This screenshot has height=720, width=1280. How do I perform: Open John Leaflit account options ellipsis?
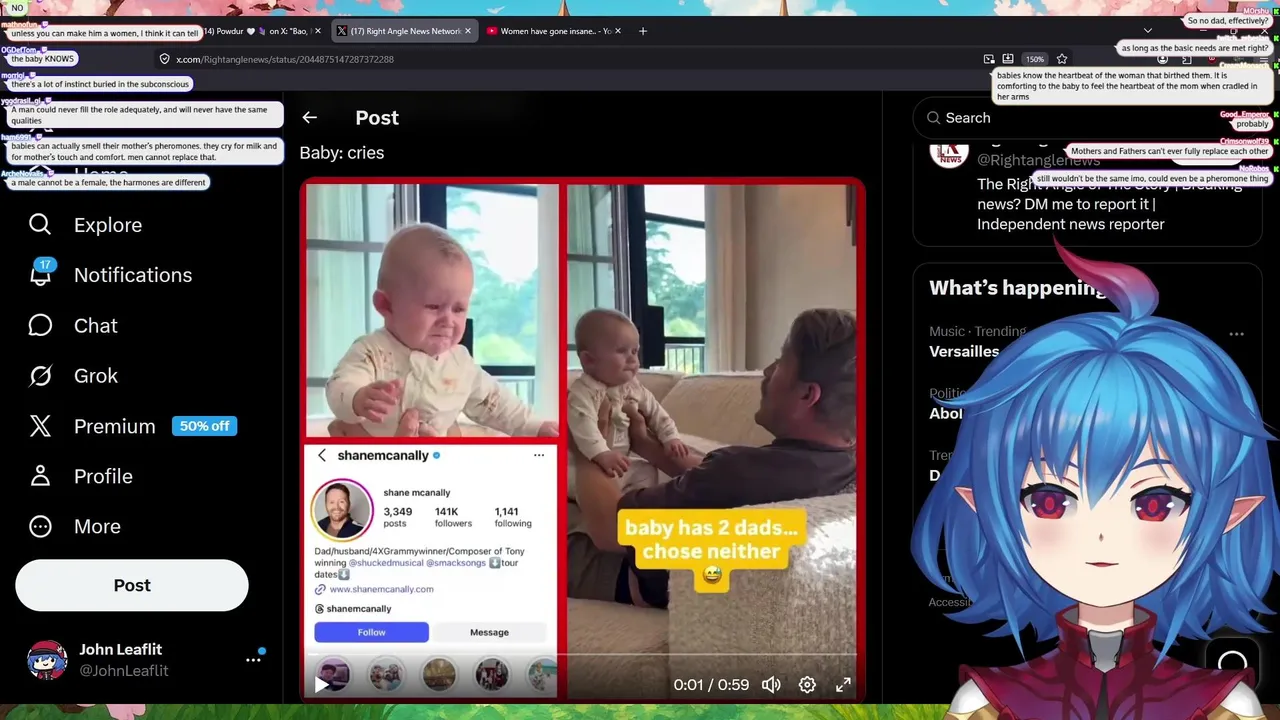coord(253,660)
